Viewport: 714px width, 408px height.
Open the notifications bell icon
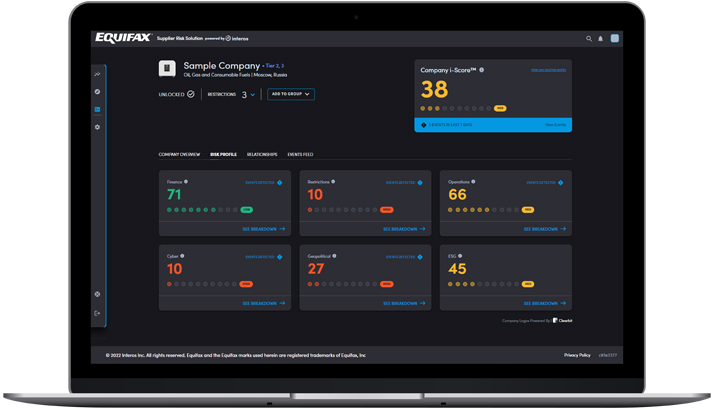click(601, 39)
